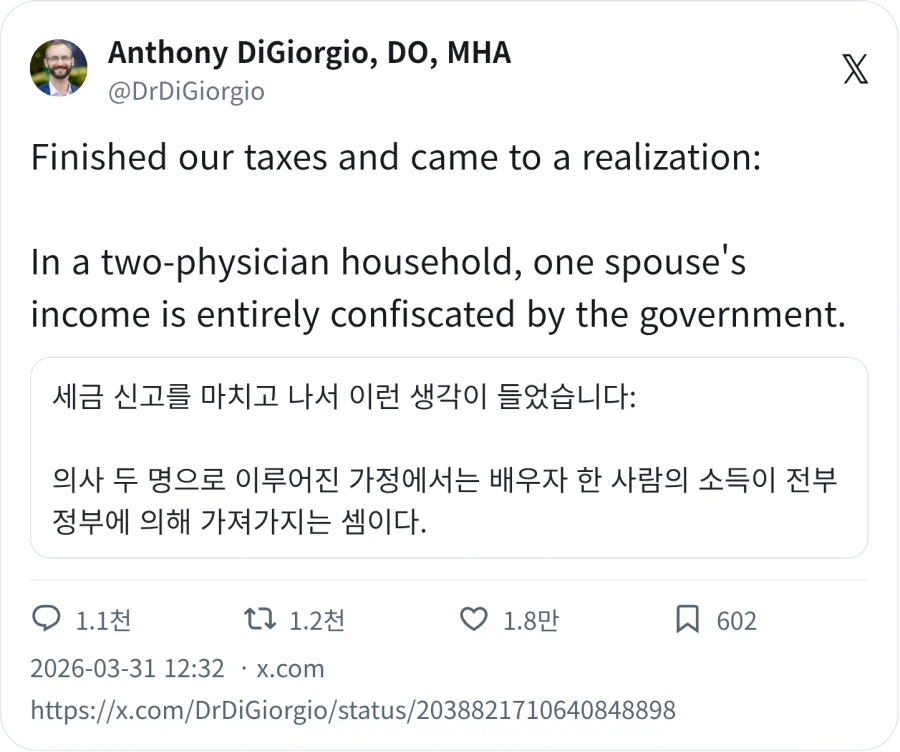Click the reply speech bubble icon
The height and width of the screenshot is (752, 900).
47,620
